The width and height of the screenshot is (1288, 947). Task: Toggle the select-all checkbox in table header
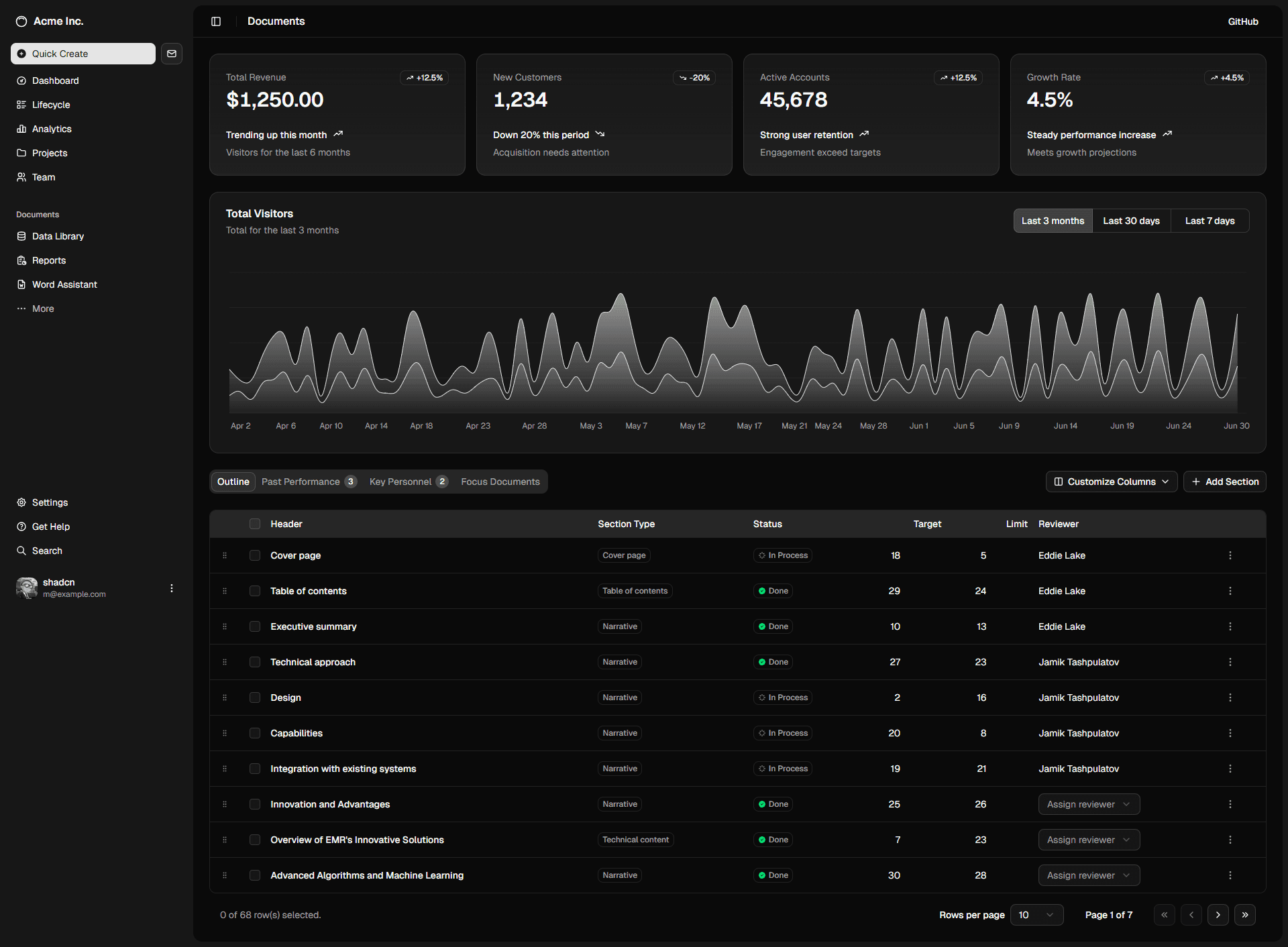[255, 524]
